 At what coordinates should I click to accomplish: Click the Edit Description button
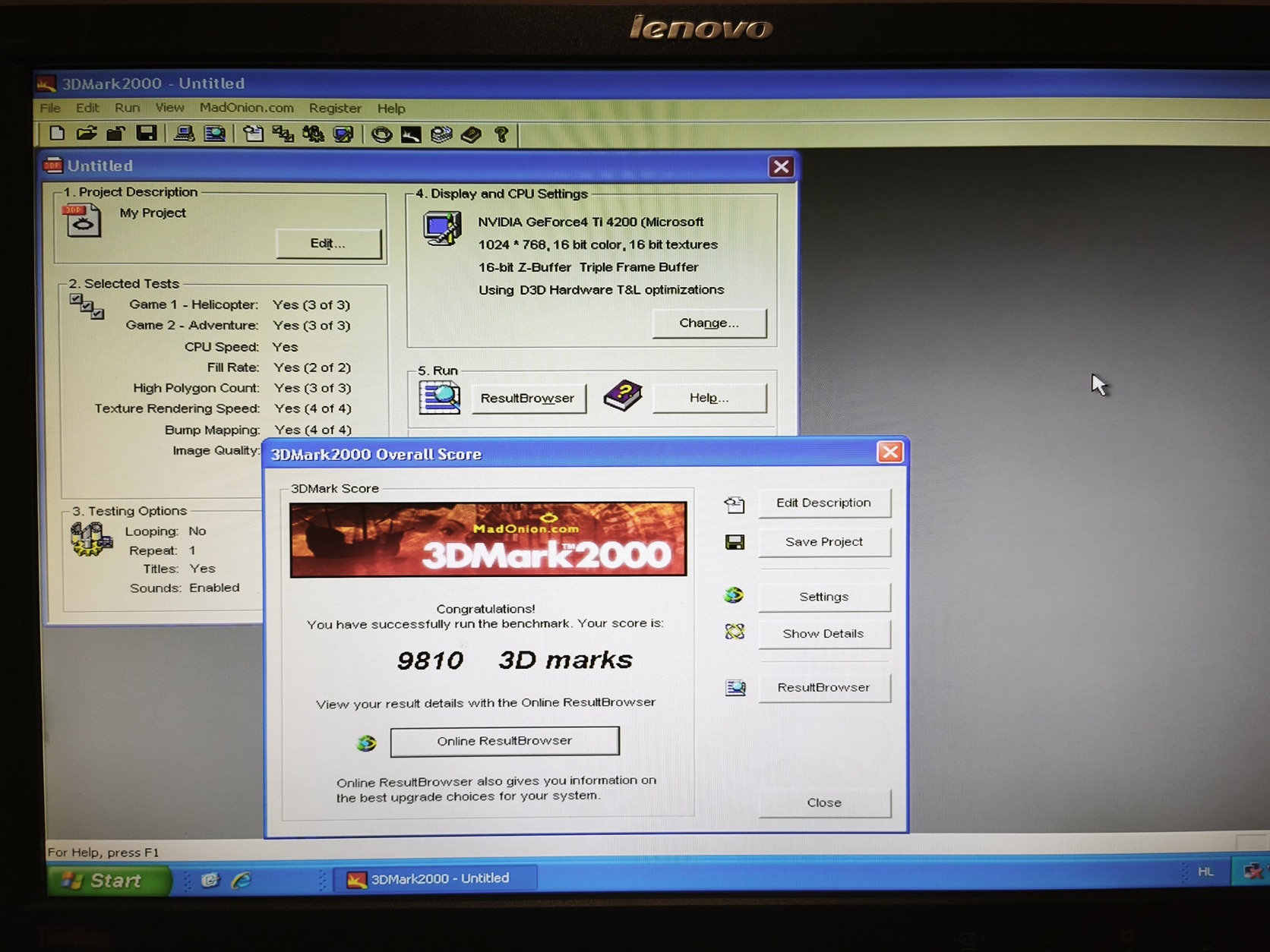[824, 503]
